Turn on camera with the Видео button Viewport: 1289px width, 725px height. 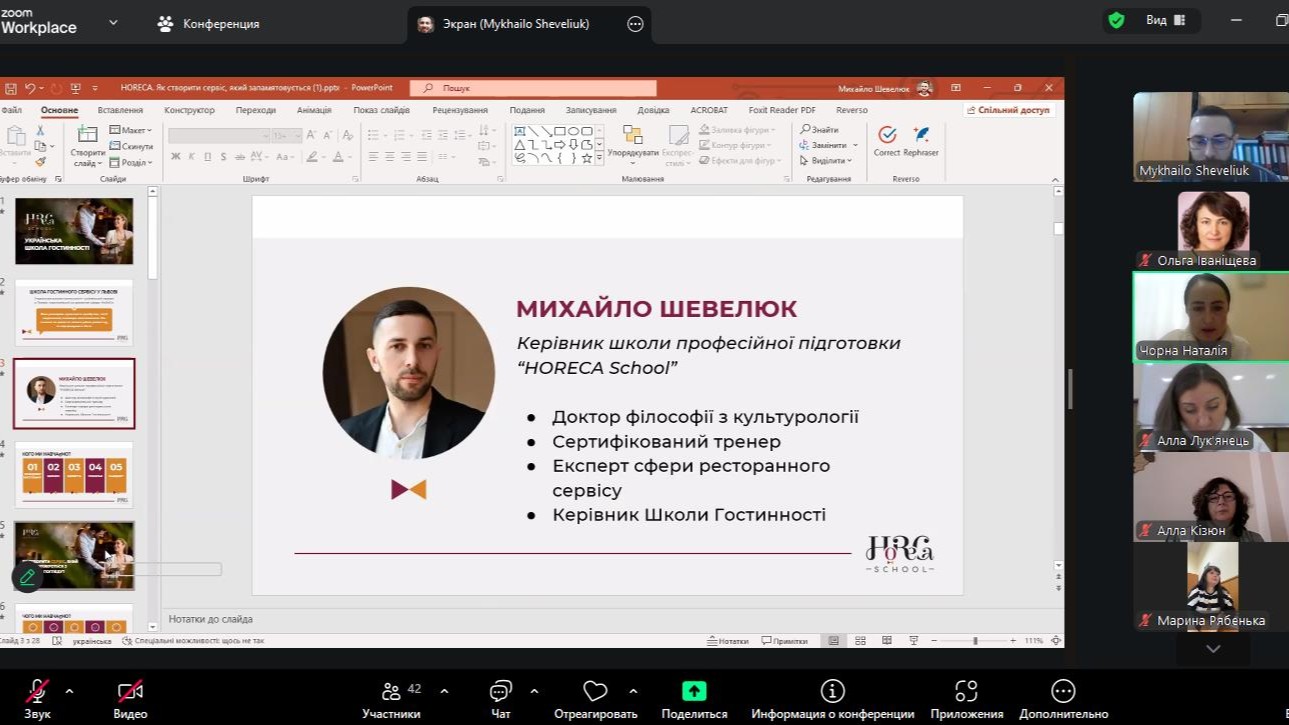click(130, 692)
